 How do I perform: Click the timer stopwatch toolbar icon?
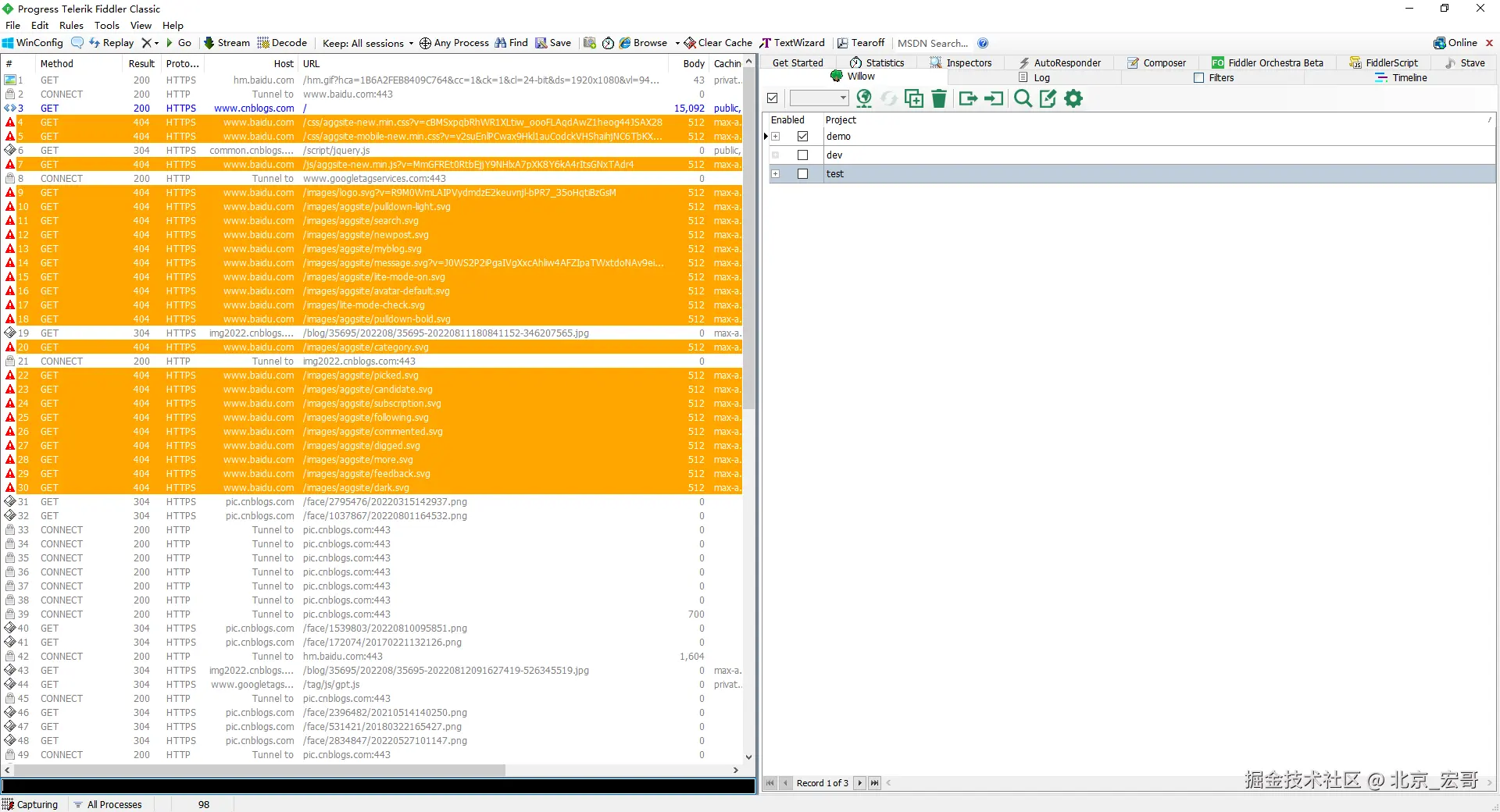pyautogui.click(x=608, y=43)
